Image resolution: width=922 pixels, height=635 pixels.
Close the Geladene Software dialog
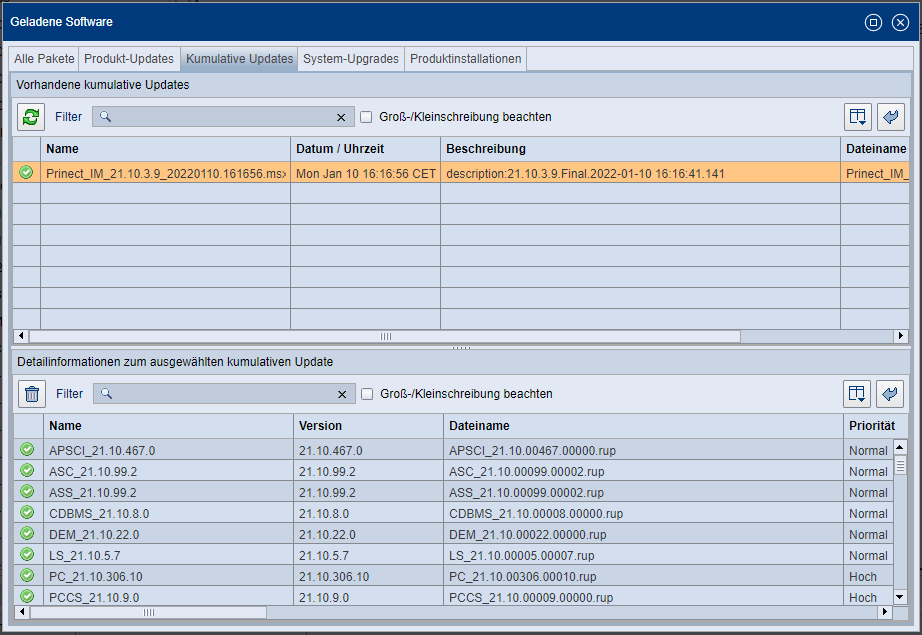pyautogui.click(x=900, y=22)
